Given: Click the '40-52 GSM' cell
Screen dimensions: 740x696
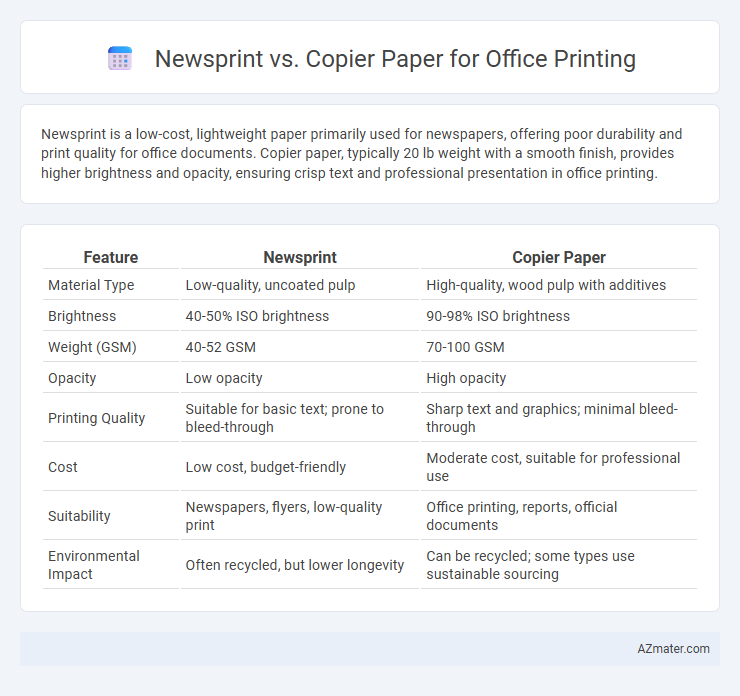Looking at the screenshot, I should tap(300, 347).
